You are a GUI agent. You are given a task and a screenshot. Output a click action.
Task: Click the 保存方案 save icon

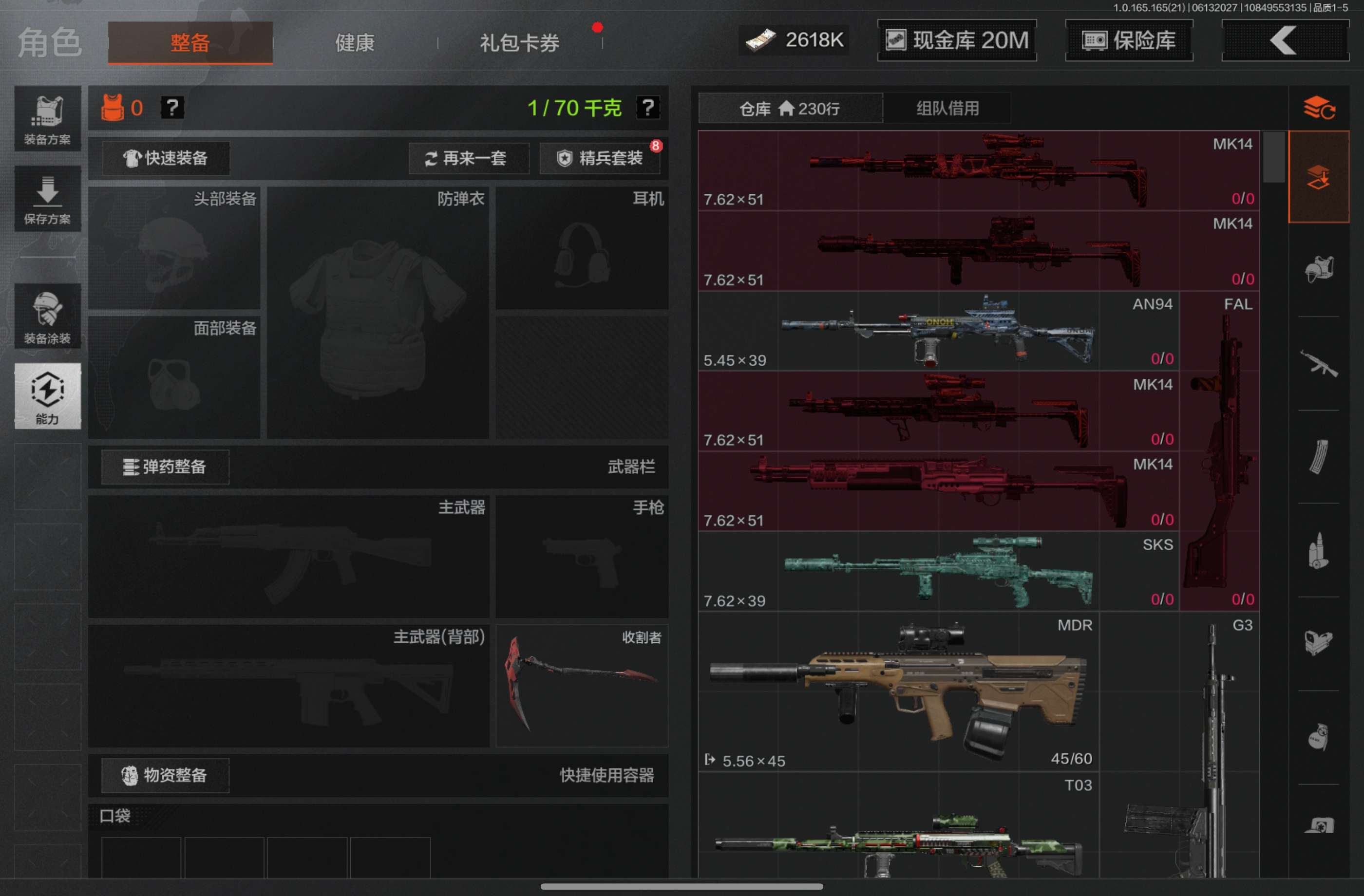[x=48, y=199]
